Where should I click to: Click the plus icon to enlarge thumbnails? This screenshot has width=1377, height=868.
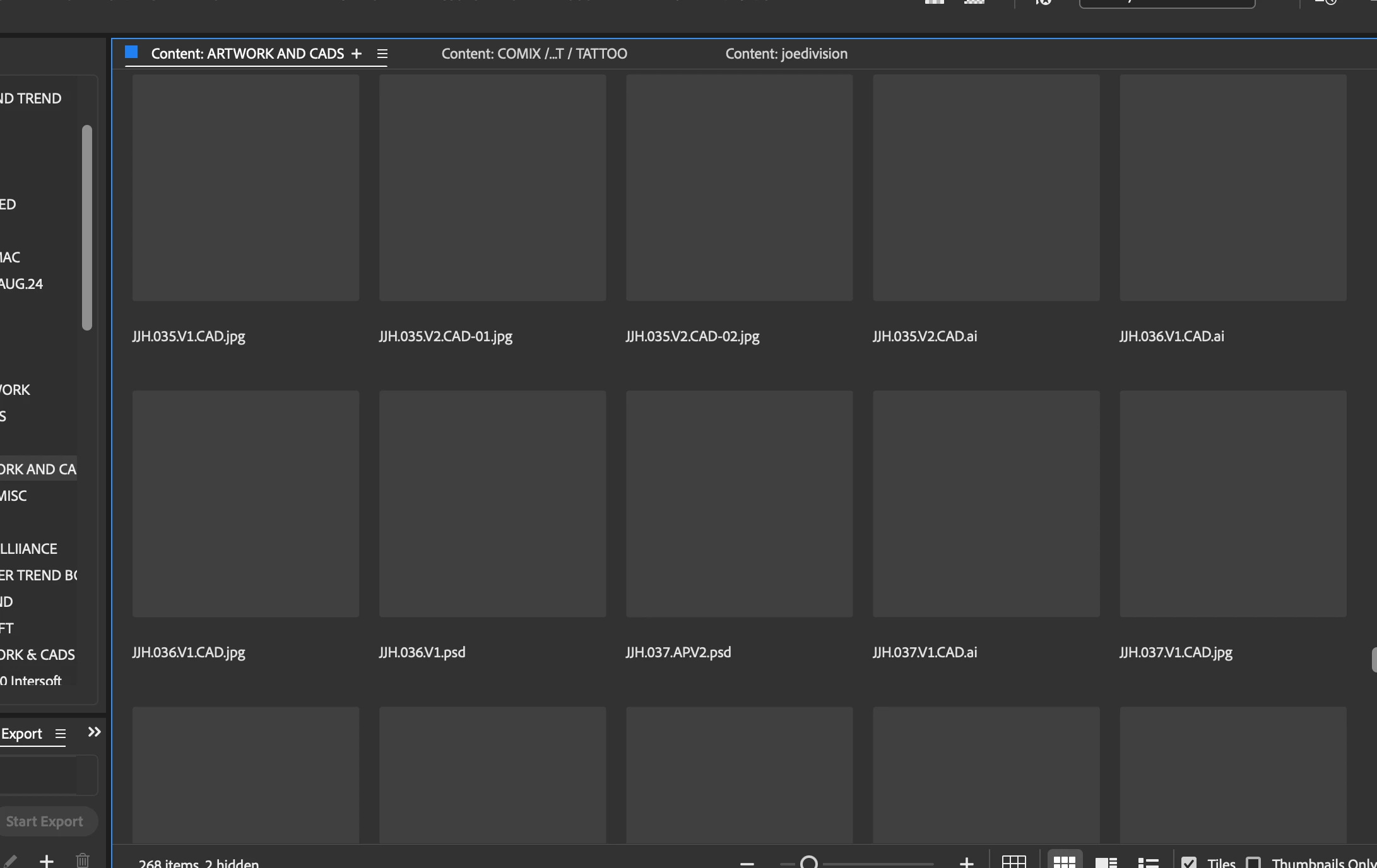pos(966,862)
